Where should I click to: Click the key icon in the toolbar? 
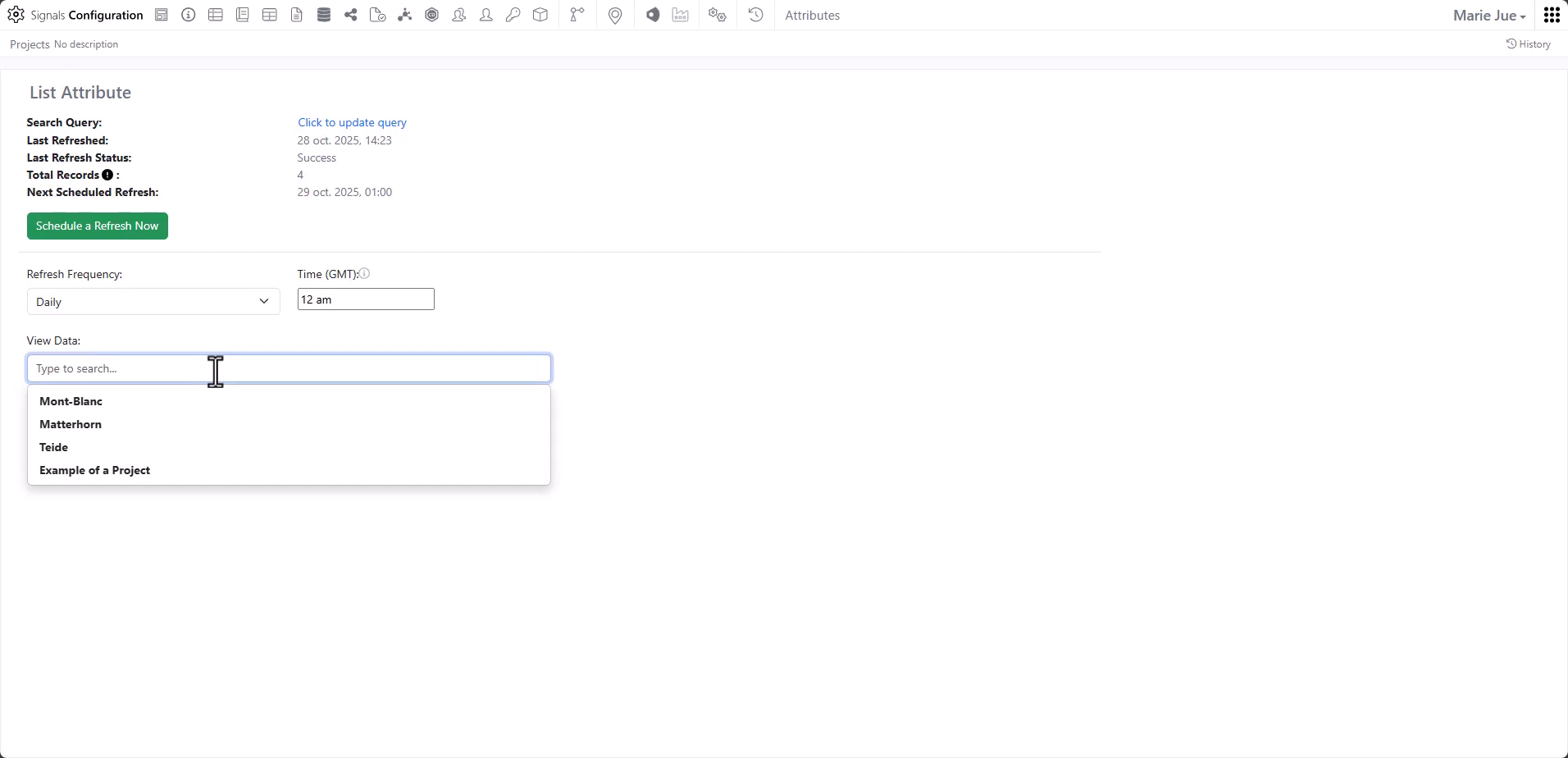(513, 15)
